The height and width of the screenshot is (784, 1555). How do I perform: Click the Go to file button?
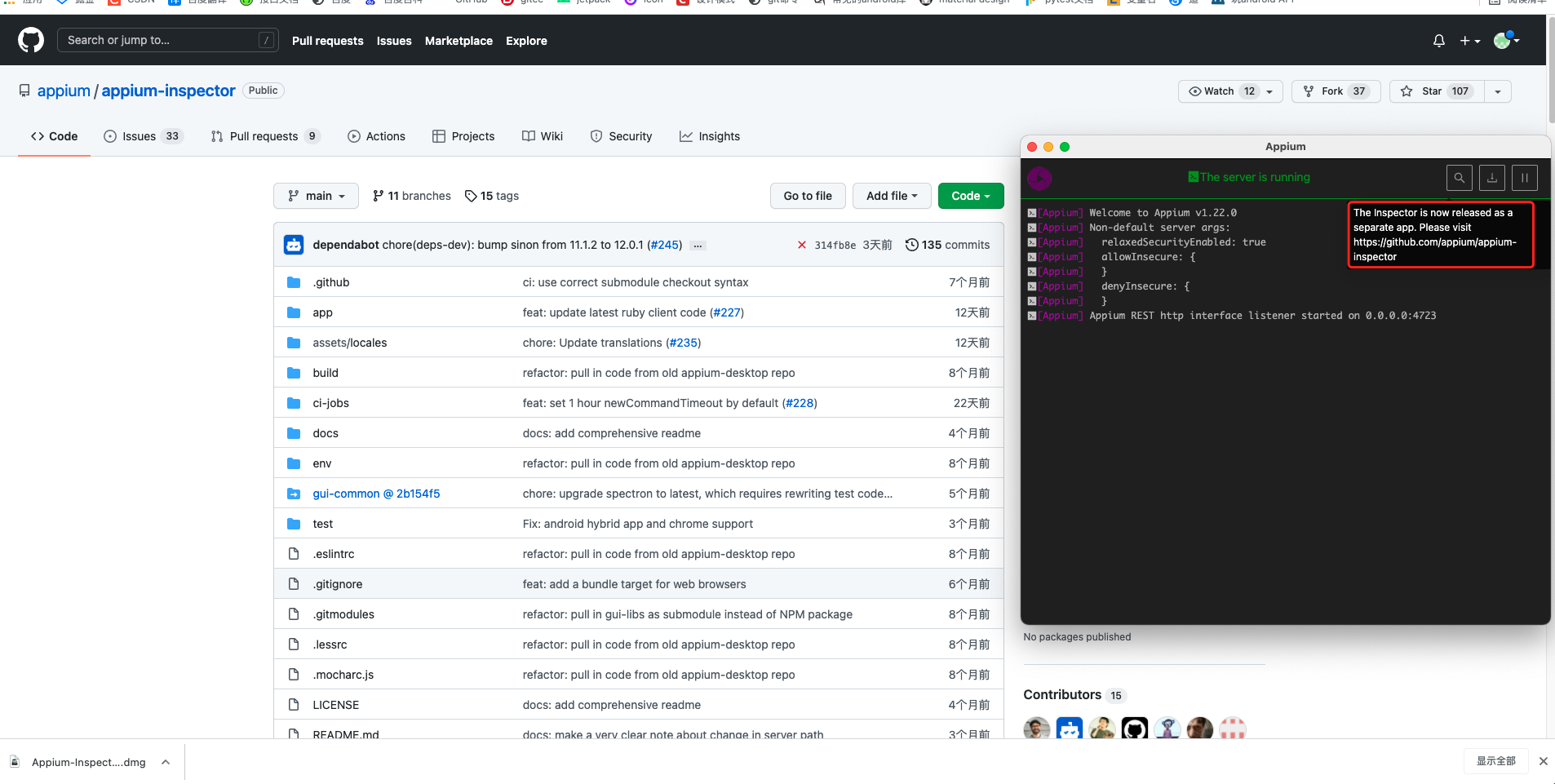pyautogui.click(x=808, y=196)
